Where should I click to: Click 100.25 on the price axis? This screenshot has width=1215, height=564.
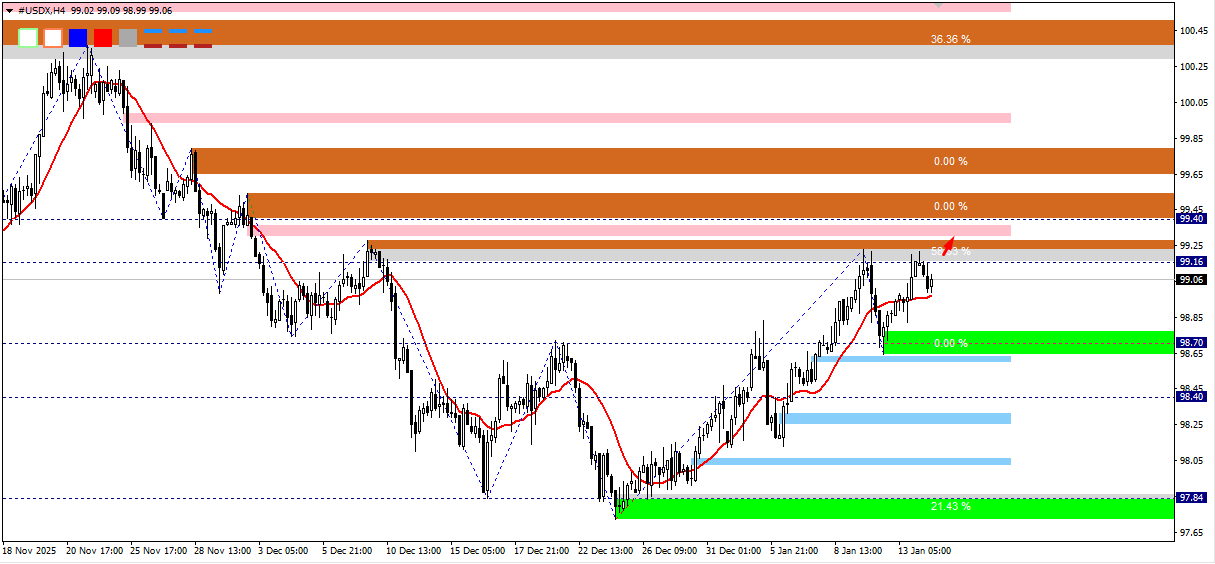[1193, 67]
